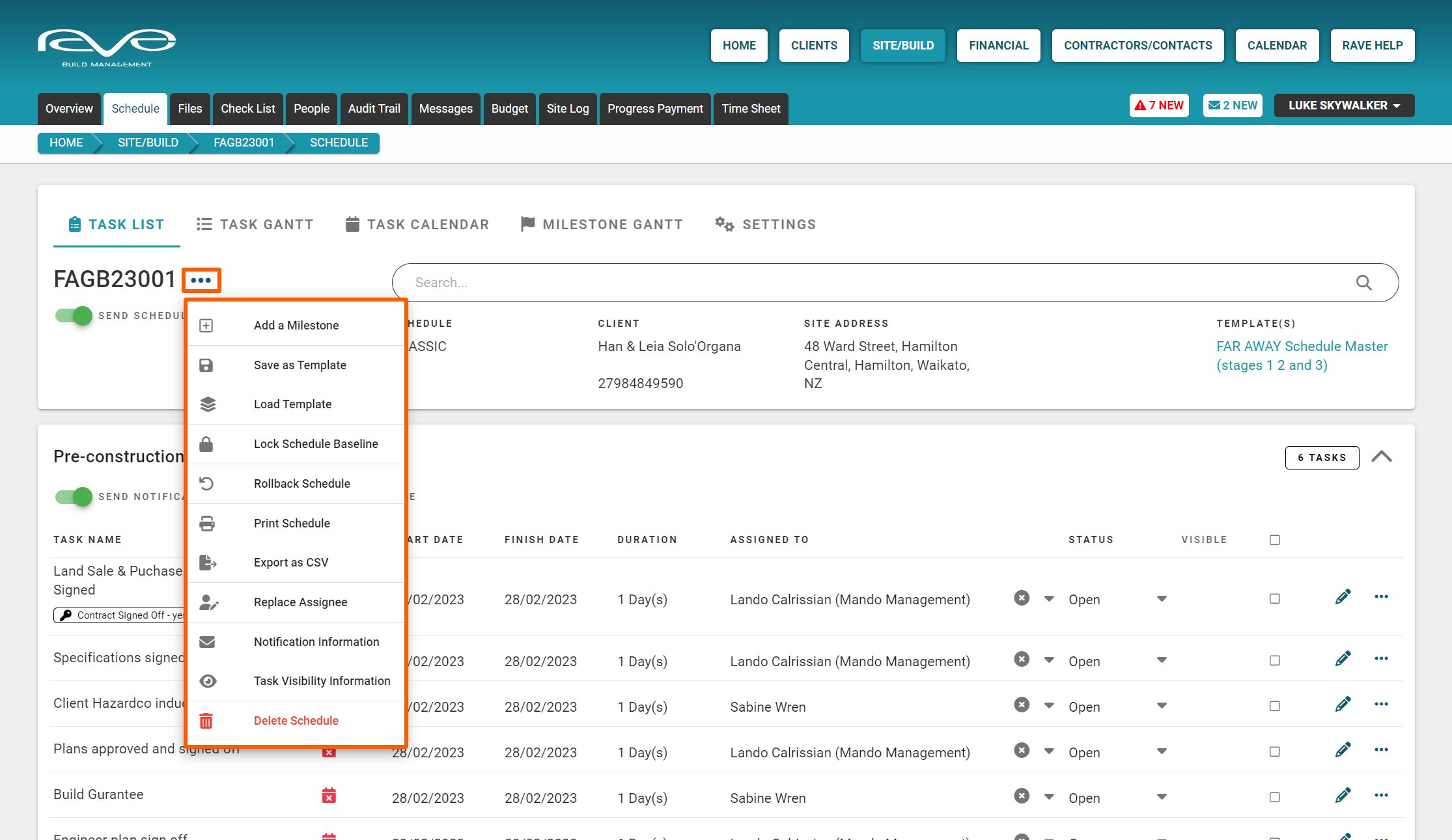Switch to the Task Gantt tab
The width and height of the screenshot is (1452, 840).
tap(255, 225)
